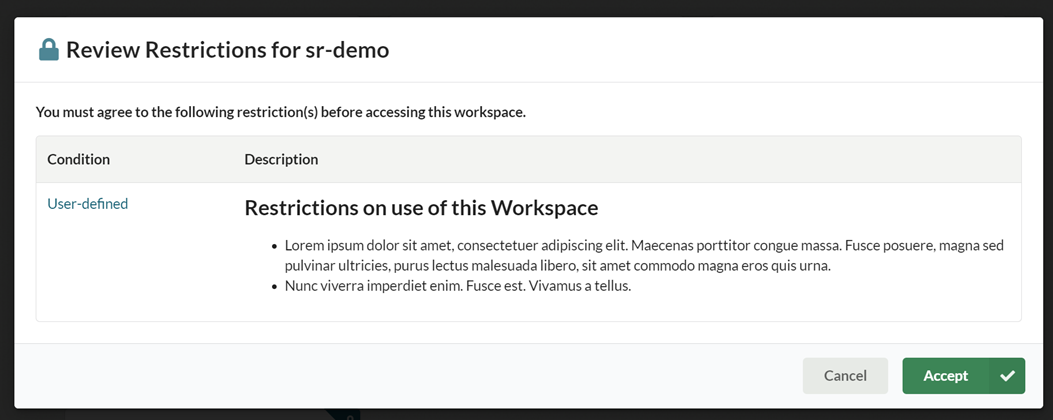Click the Description column header

[281, 159]
